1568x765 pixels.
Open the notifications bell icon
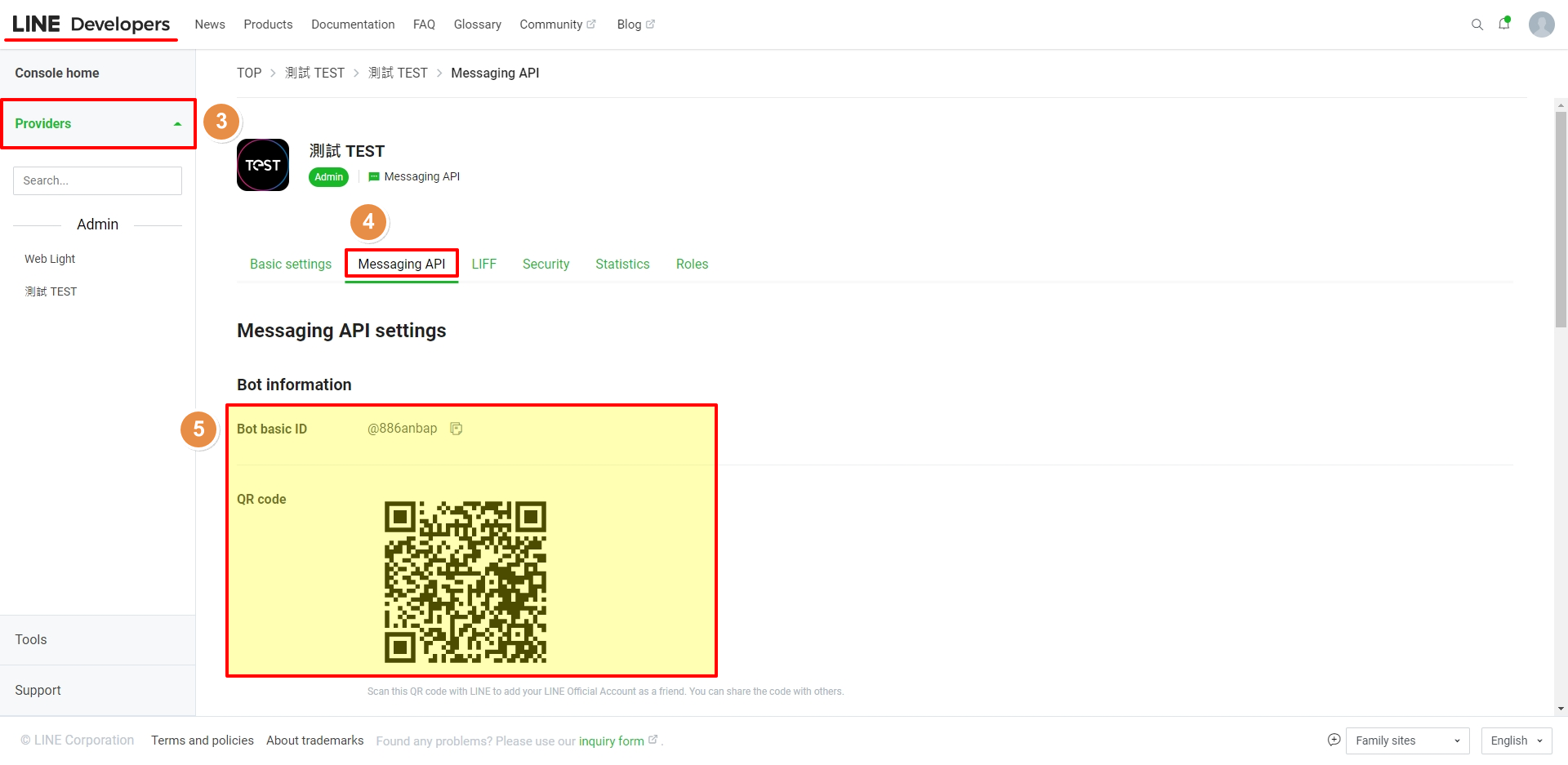coord(1503,24)
